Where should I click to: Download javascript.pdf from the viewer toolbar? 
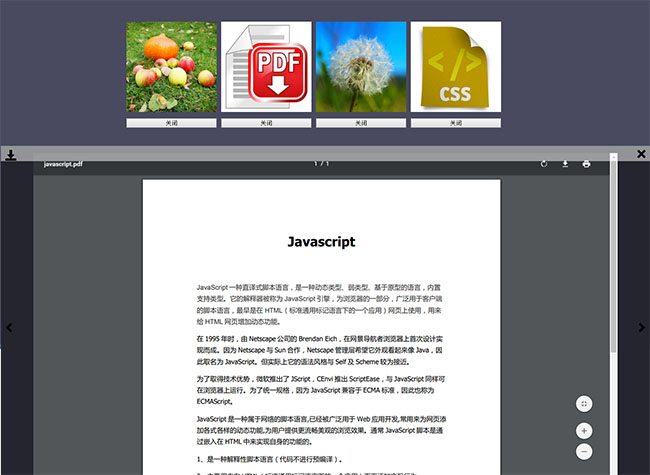coord(565,164)
